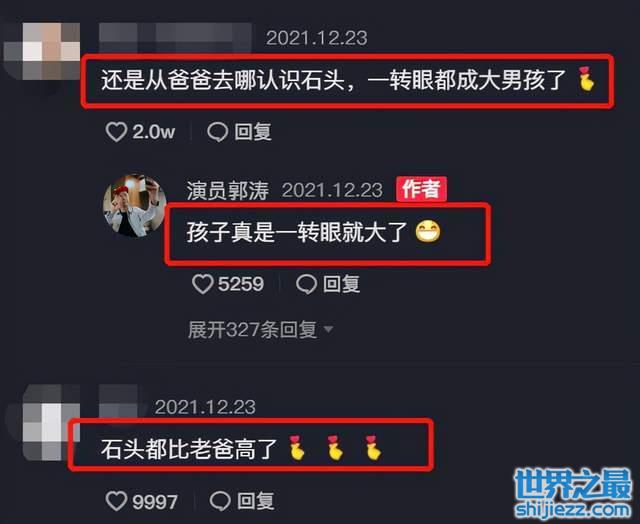The width and height of the screenshot is (640, 524).
Task: Open 演员郭涛's profile avatar
Action: 135,206
